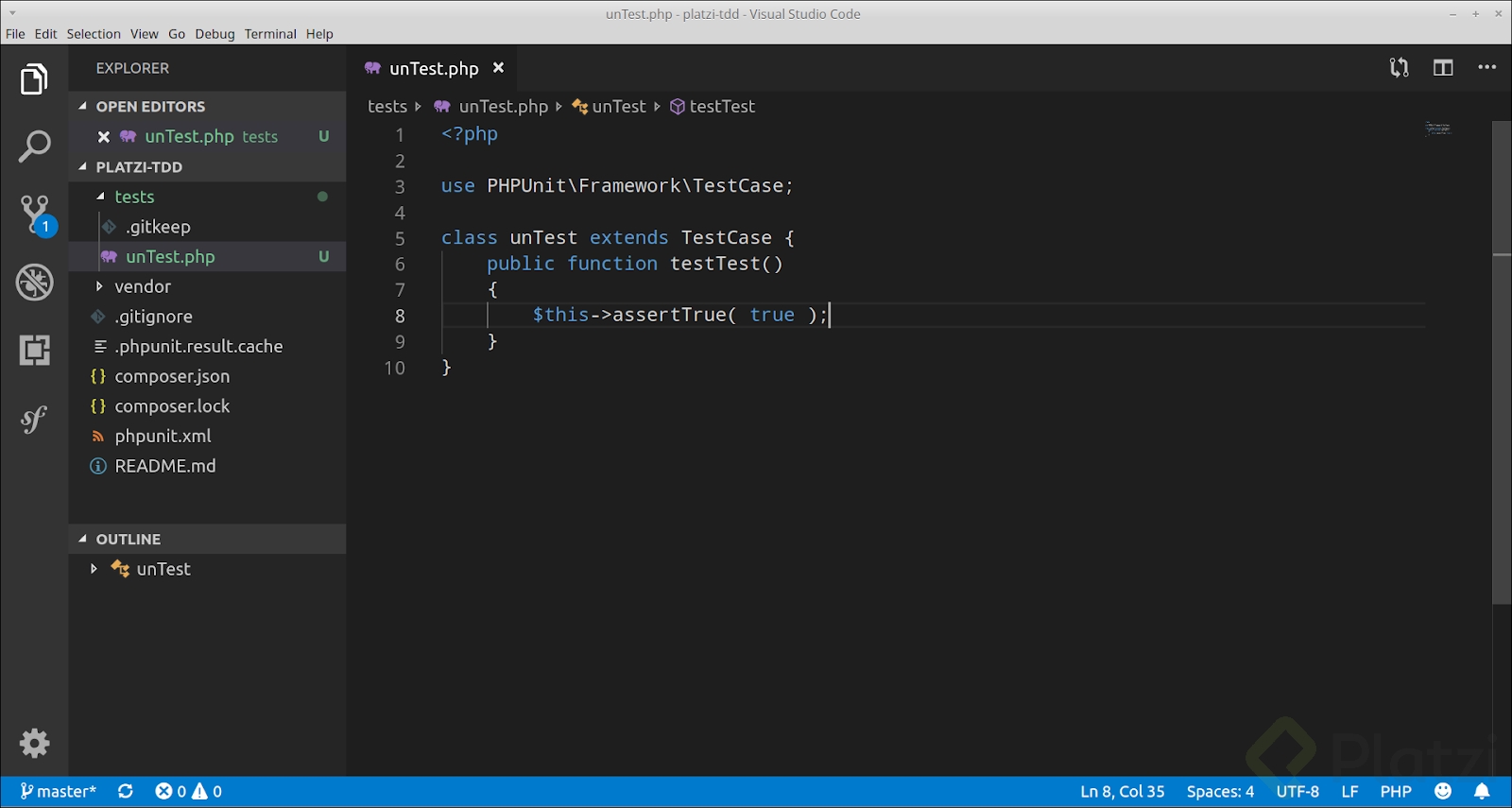Screen dimensions: 1512x808
Task: Collapse the Outline section
Action: click(x=82, y=539)
